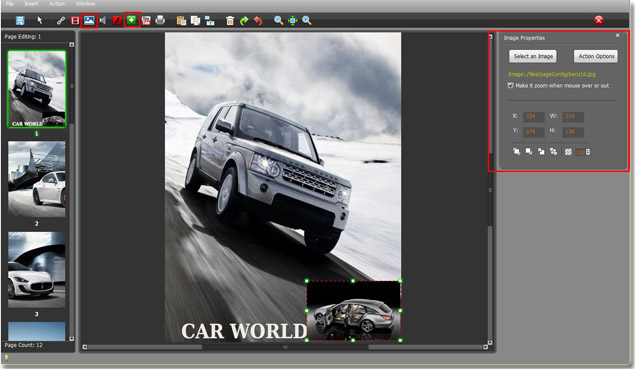
Task: Click the Paste clipboard icon
Action: pyautogui.click(x=181, y=20)
